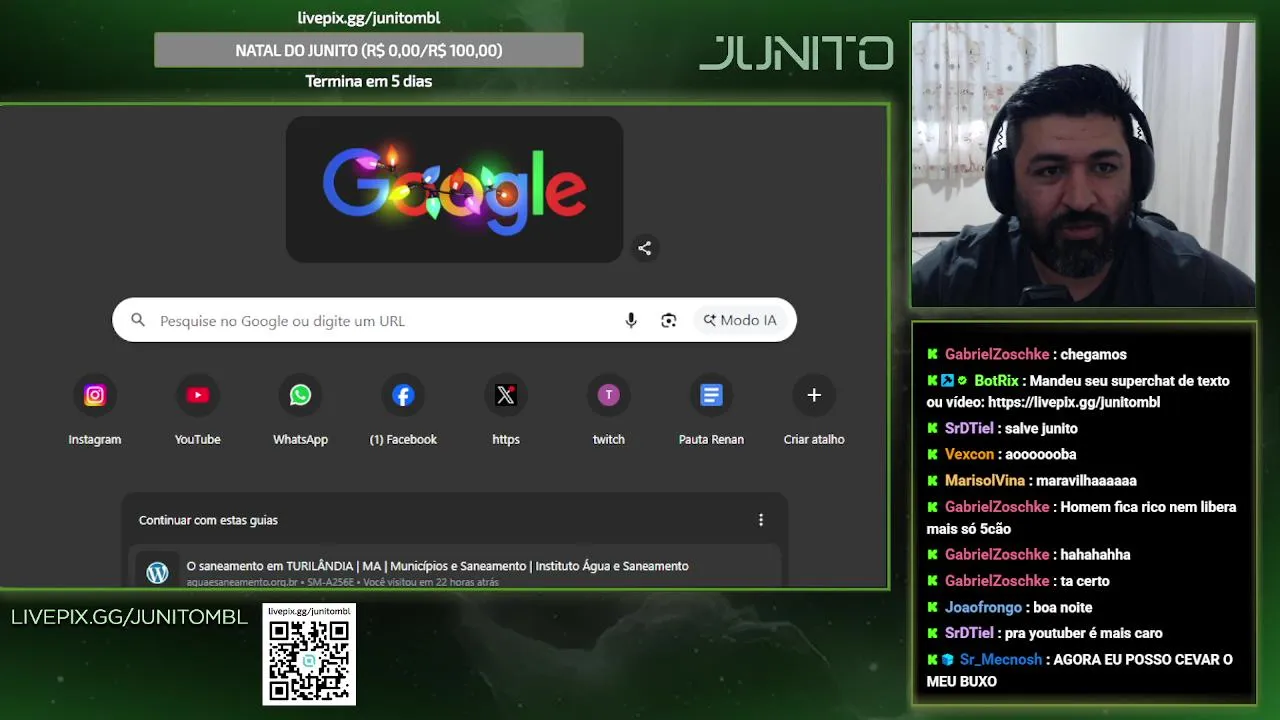Screen dimensions: 1280x720
Task: Click the verified badge beside BotRix
Action: (962, 381)
